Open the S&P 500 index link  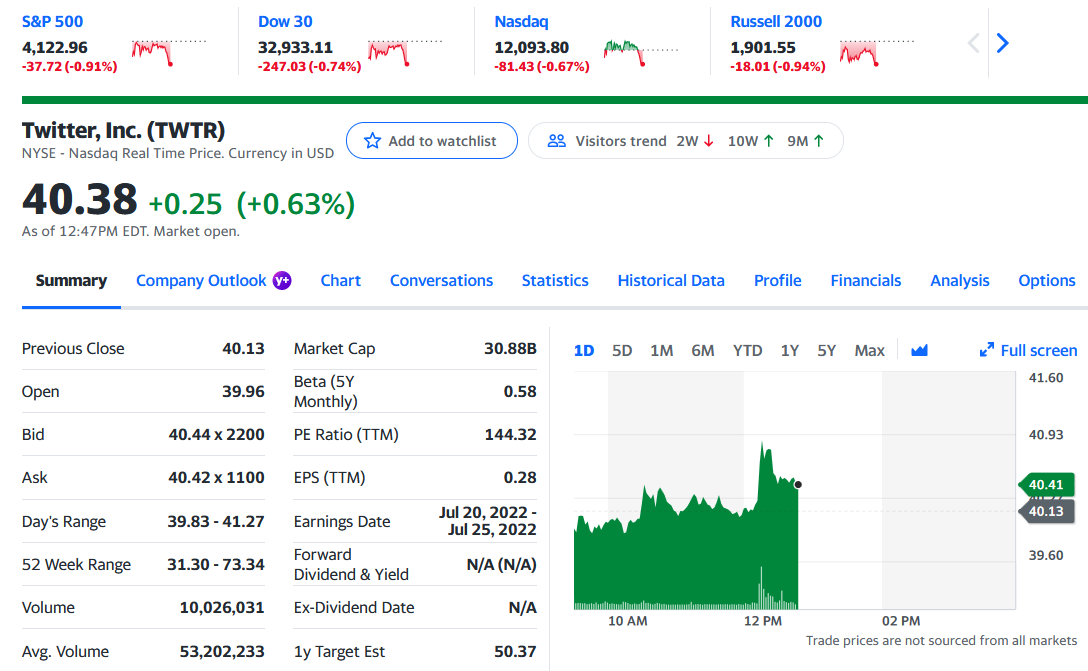pos(52,22)
